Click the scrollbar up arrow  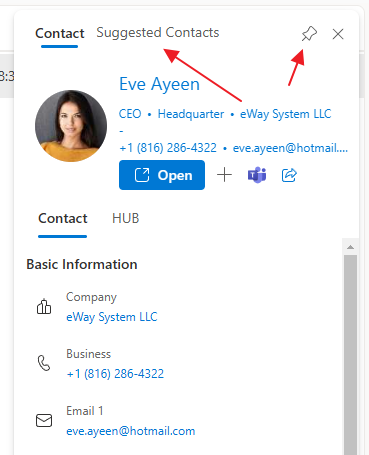(350, 247)
